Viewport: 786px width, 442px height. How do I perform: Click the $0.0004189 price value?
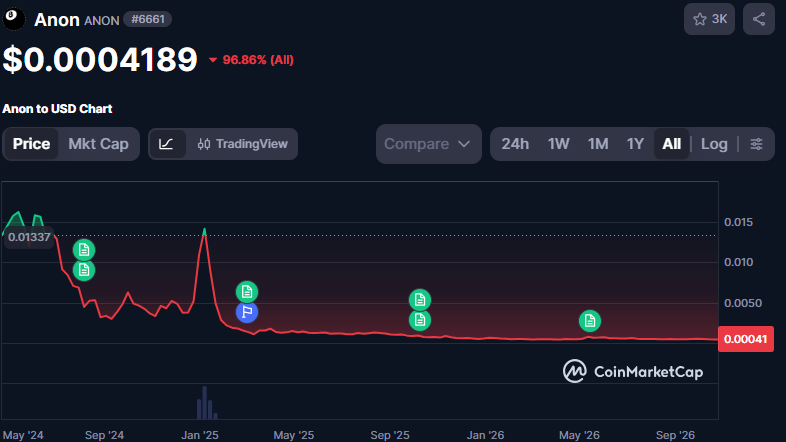(100, 60)
